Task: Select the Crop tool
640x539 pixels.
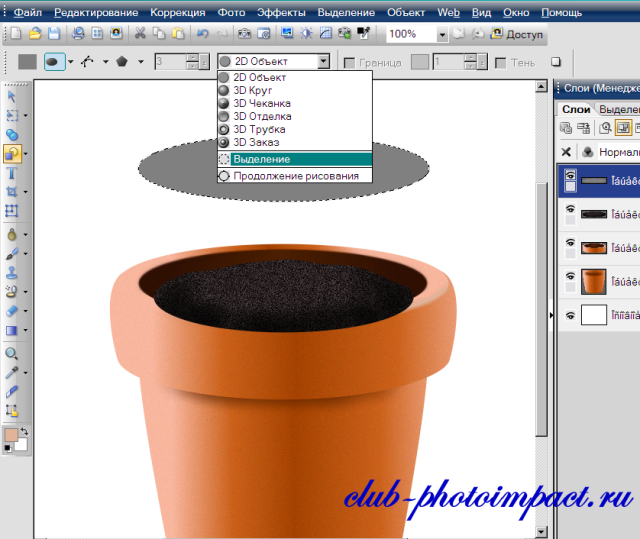Action: click(x=11, y=192)
